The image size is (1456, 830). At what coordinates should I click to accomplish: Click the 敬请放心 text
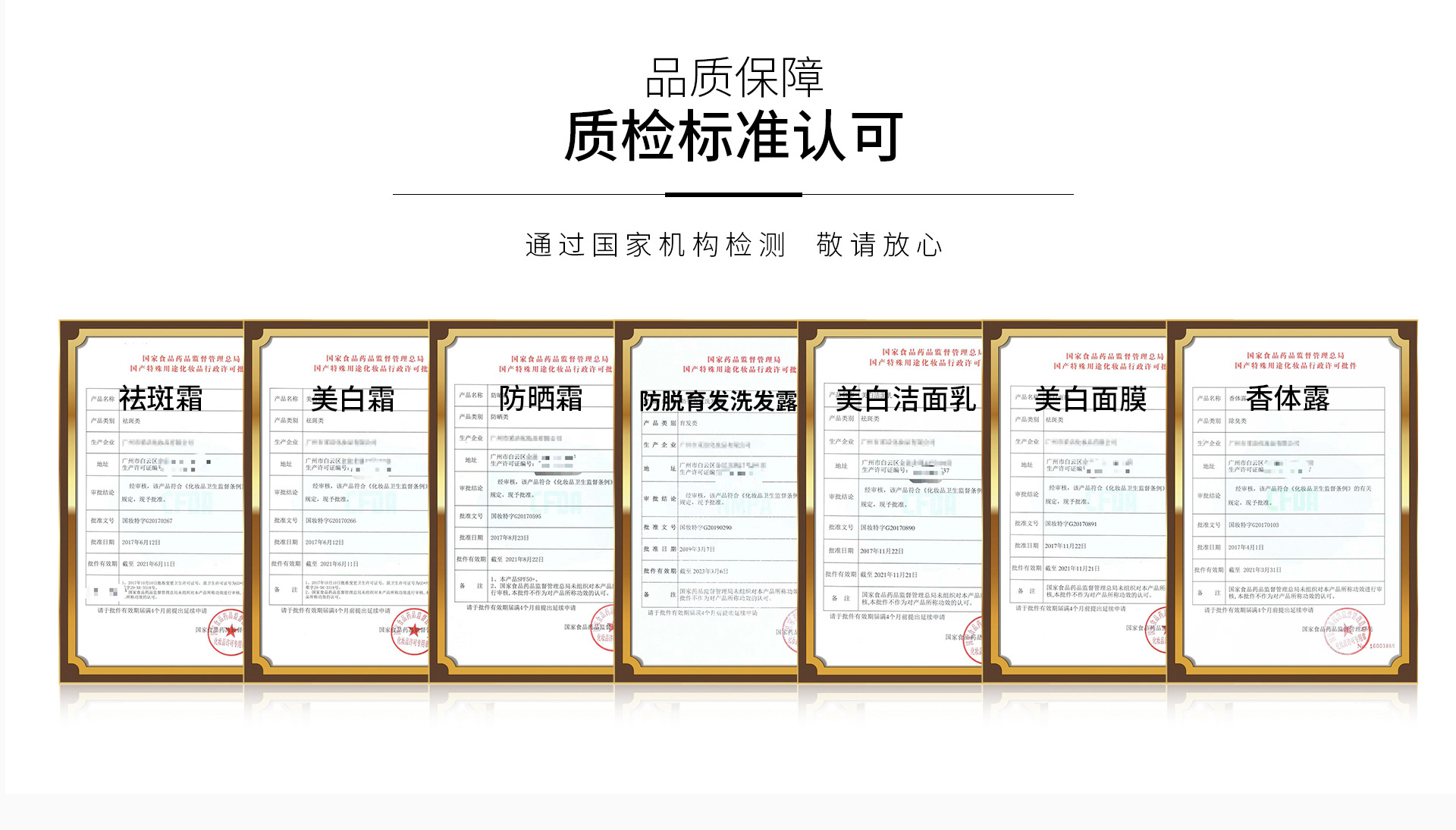pos(879,246)
